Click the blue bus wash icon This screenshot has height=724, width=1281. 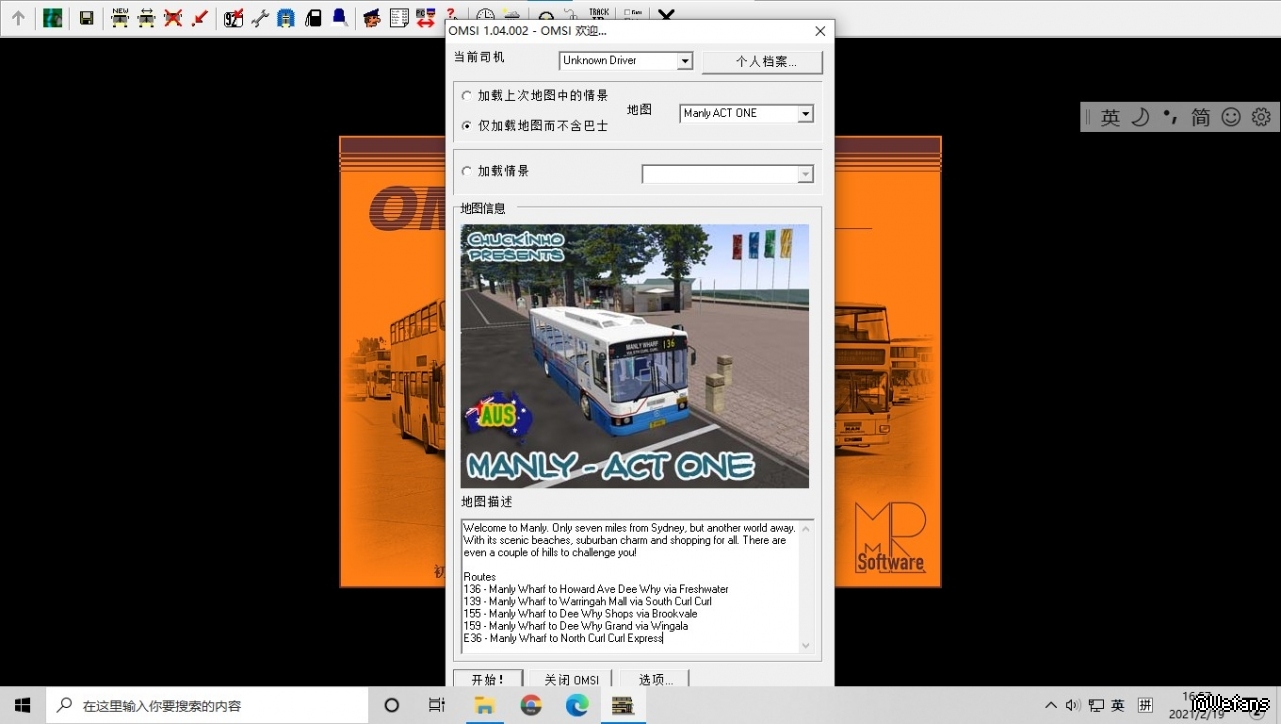coord(286,18)
